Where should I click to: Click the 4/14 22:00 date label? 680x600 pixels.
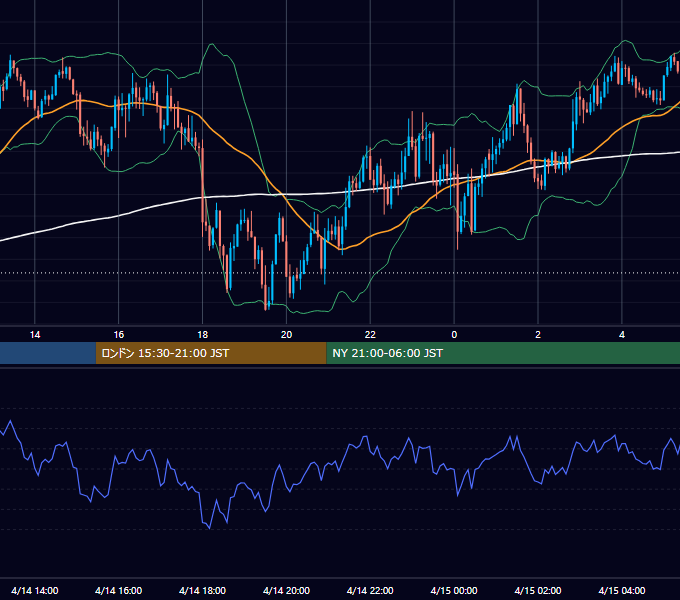(370, 590)
